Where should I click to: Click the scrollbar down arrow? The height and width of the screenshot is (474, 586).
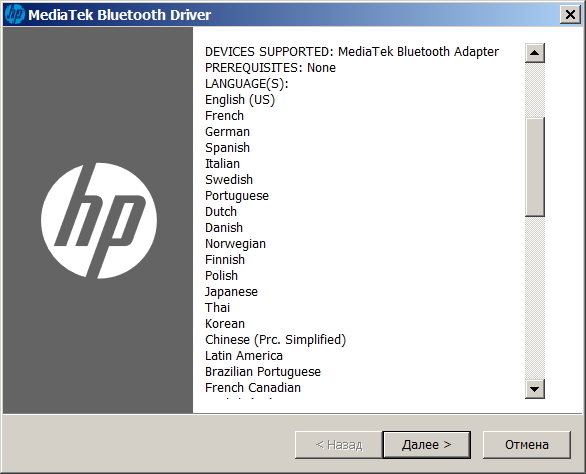pos(534,389)
